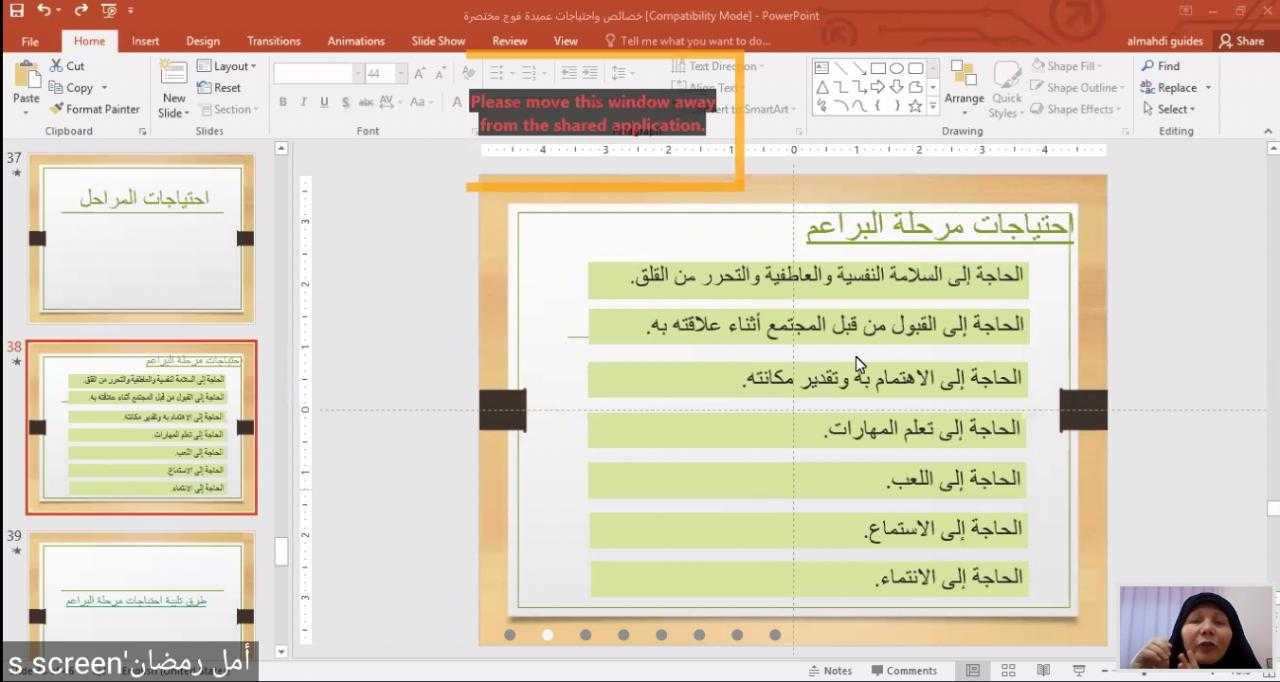Click the Undo arrow icon

(x=43, y=11)
